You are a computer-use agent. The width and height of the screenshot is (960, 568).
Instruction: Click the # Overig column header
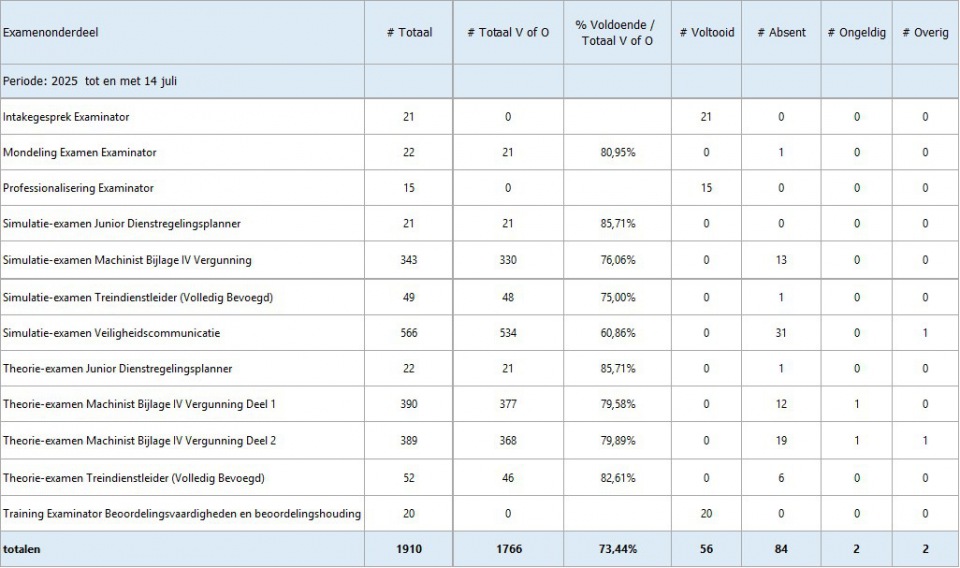click(925, 32)
